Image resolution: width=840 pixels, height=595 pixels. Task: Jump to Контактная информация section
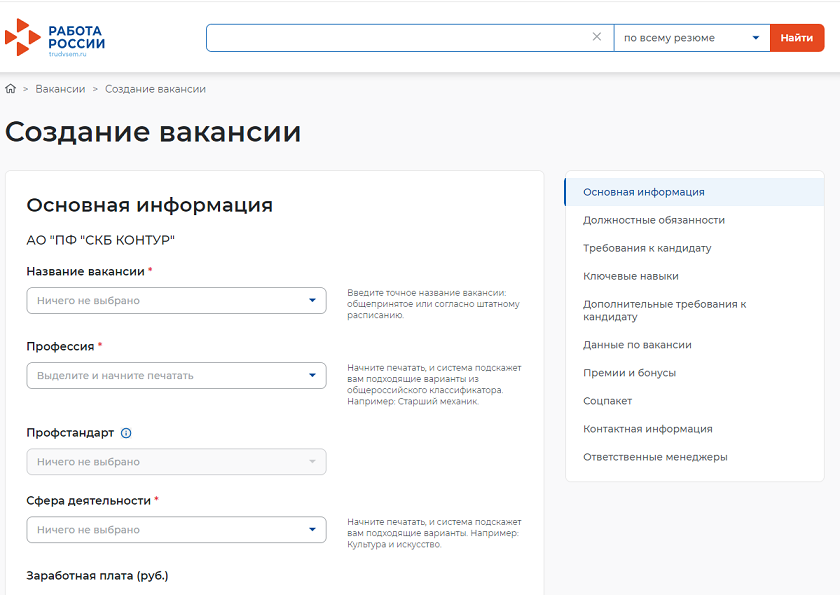point(647,429)
